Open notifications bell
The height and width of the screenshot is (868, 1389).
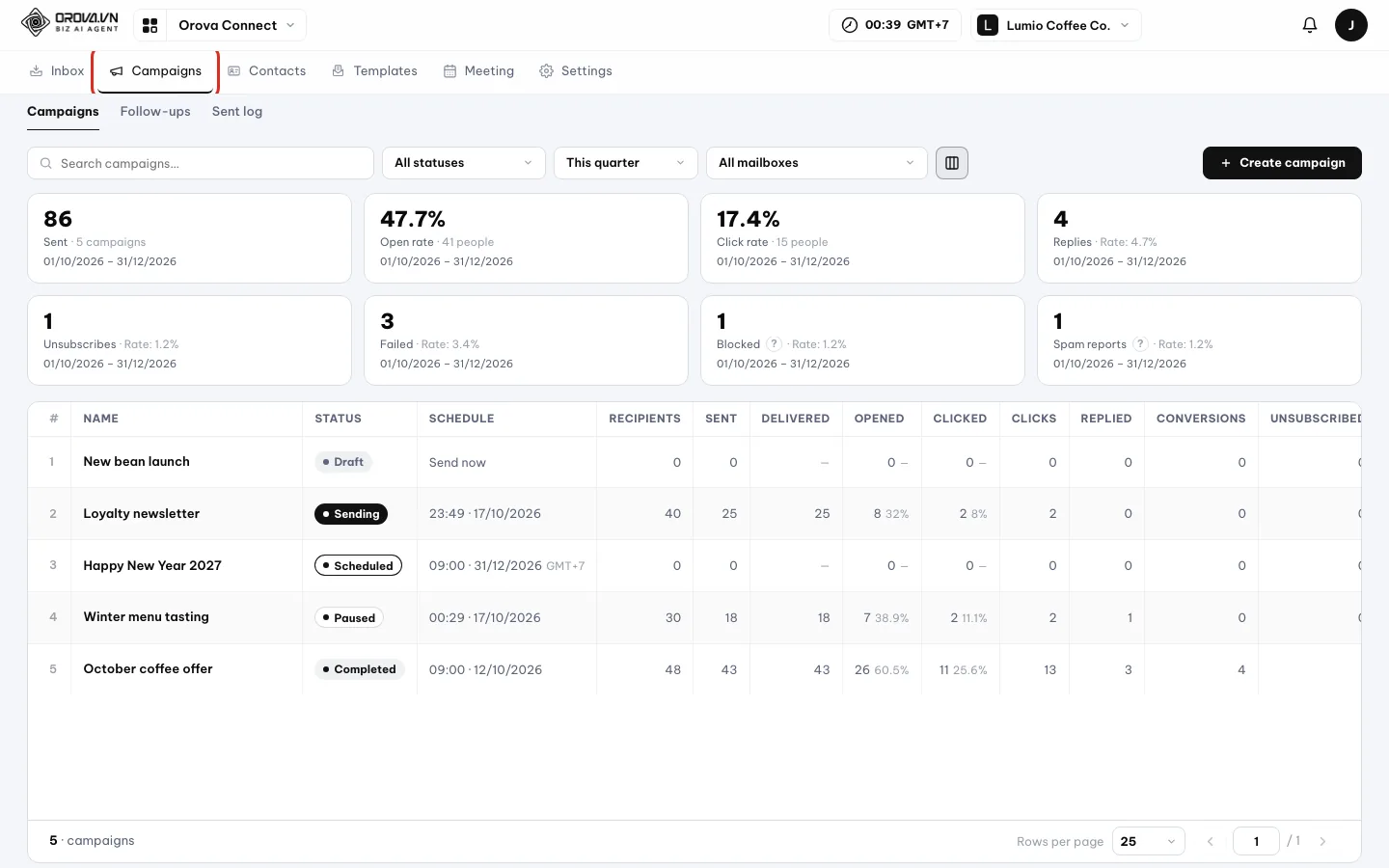tap(1309, 25)
